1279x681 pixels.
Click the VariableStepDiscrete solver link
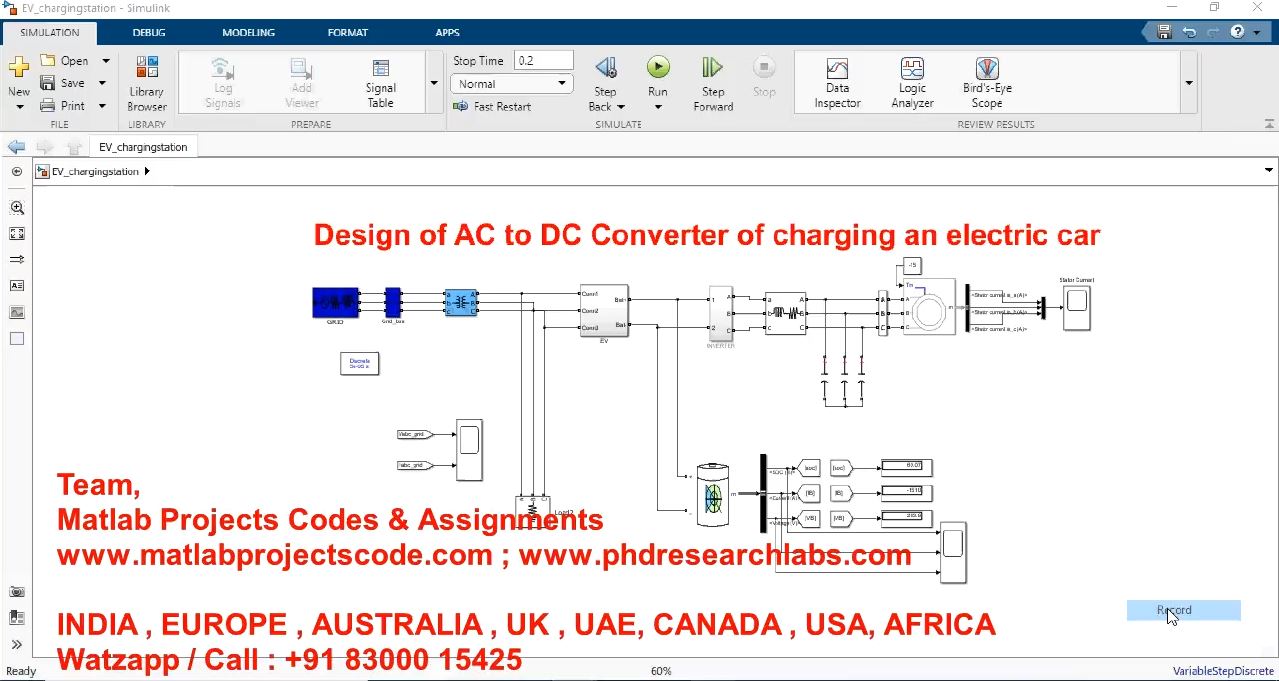[1223, 671]
